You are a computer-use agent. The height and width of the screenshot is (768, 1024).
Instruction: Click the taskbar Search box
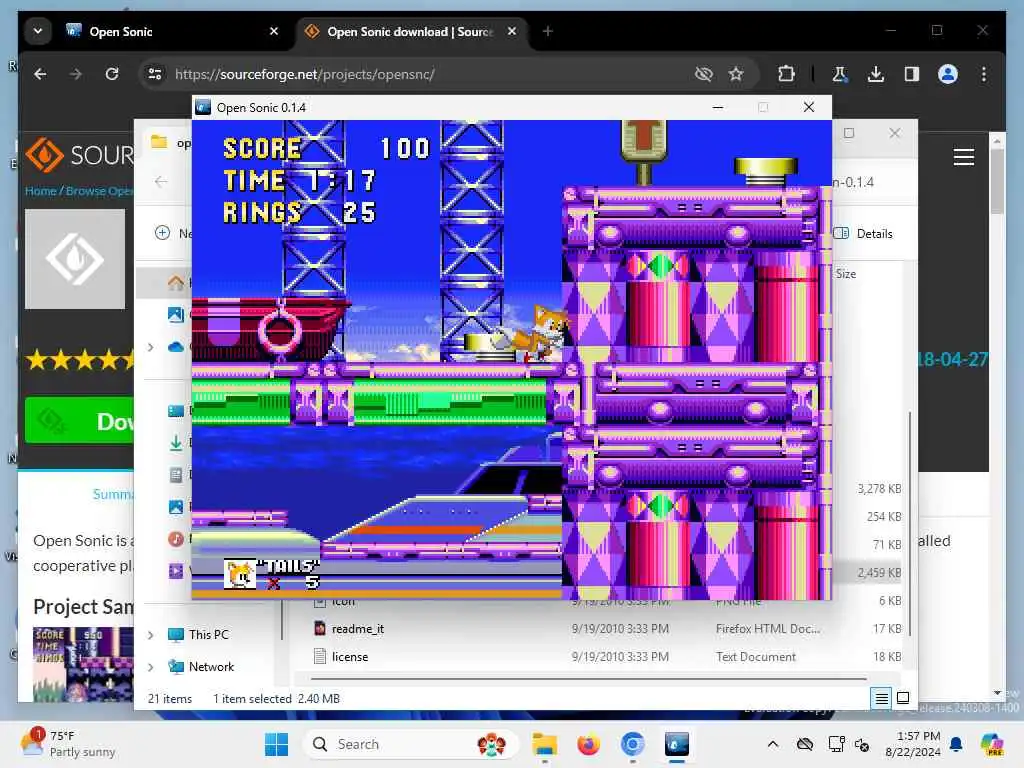[411, 744]
